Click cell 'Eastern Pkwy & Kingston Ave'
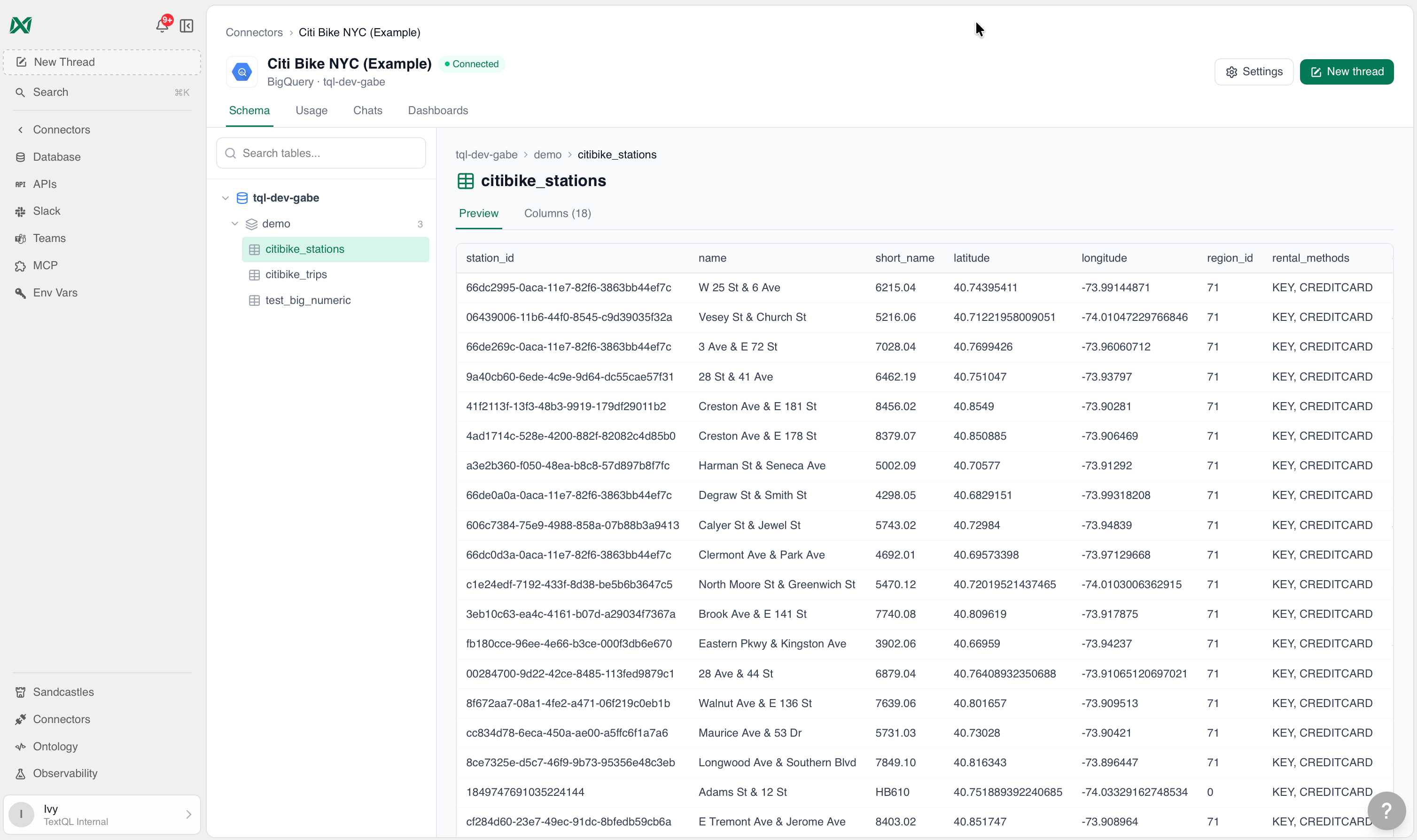1417x840 pixels. click(x=772, y=644)
